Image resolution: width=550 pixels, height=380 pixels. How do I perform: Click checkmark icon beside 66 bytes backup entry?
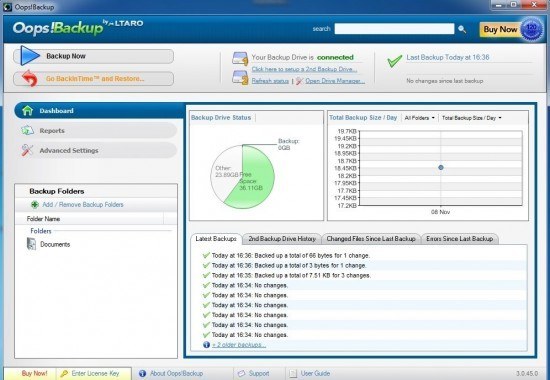point(206,255)
